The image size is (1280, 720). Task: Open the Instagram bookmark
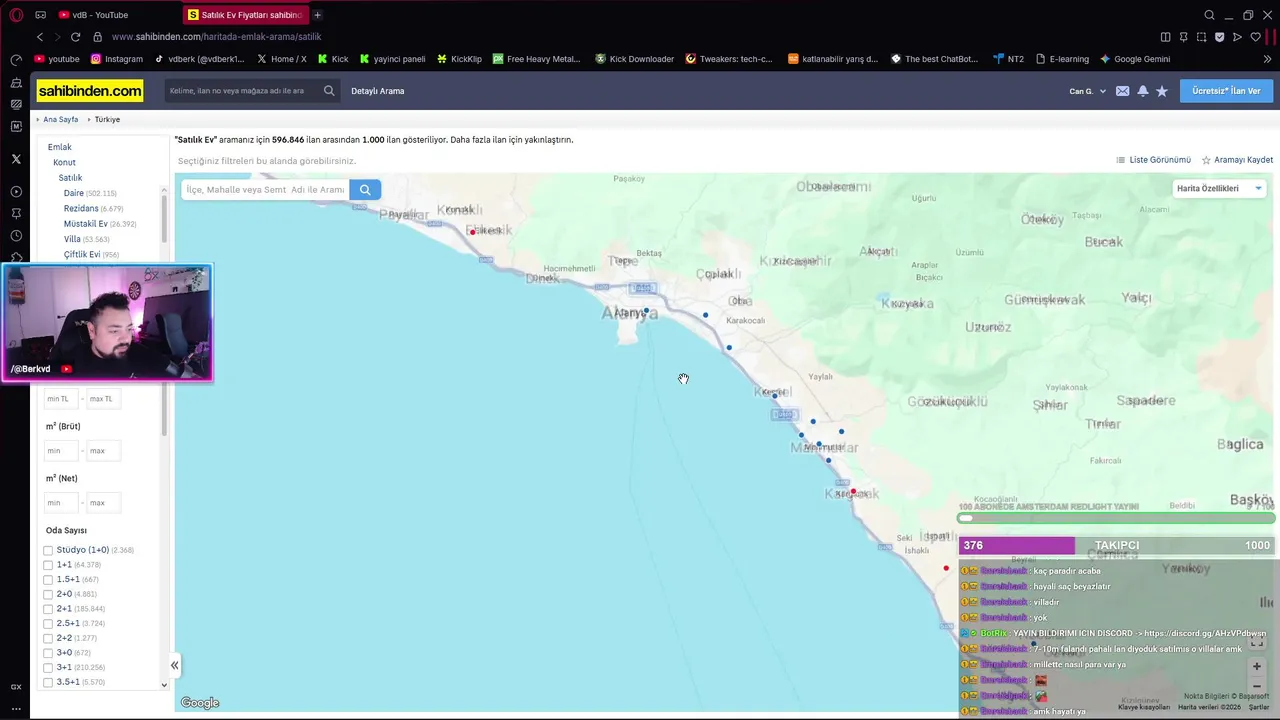tap(116, 59)
